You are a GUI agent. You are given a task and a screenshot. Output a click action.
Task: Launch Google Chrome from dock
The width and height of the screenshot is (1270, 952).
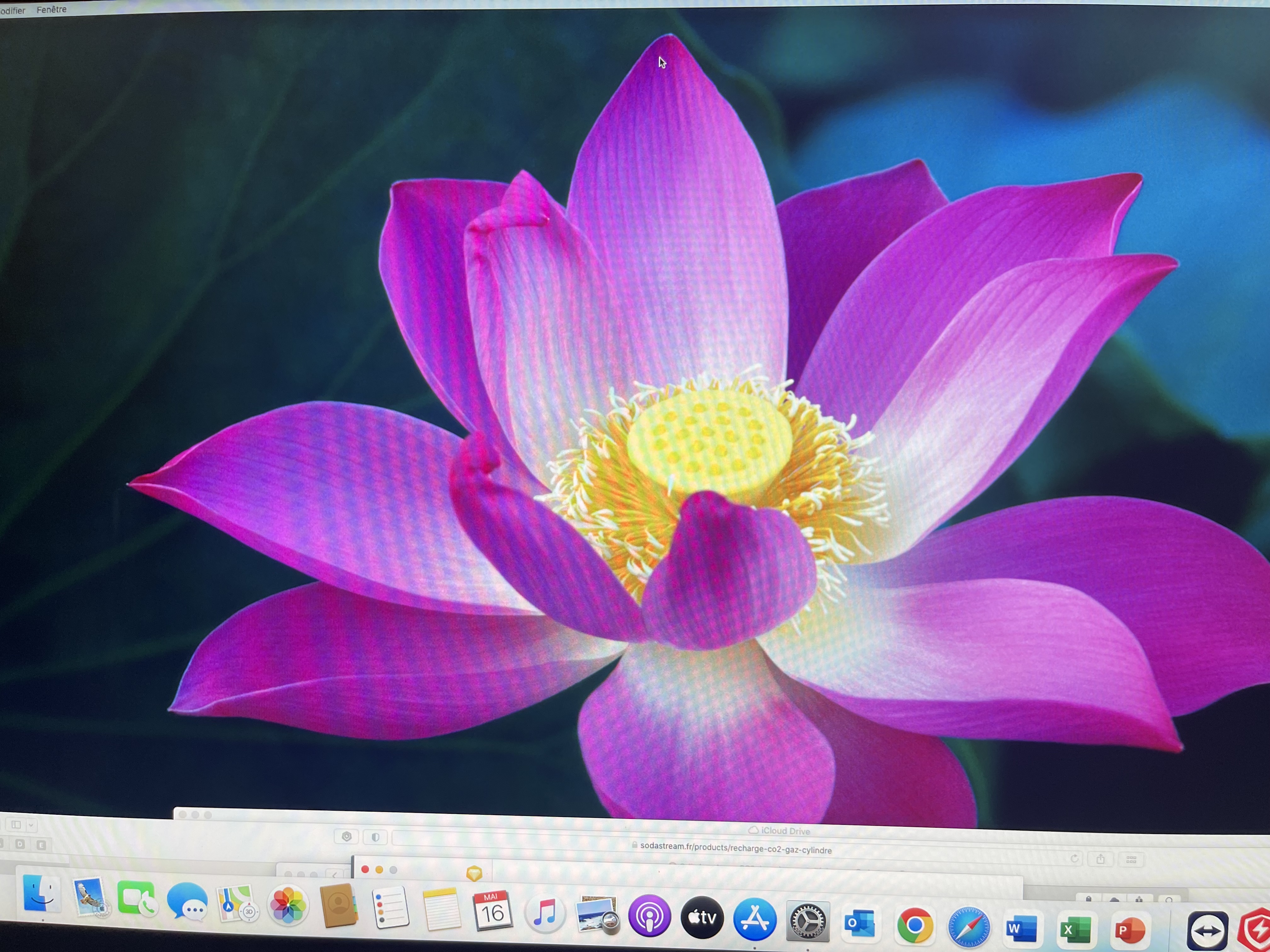915,925
